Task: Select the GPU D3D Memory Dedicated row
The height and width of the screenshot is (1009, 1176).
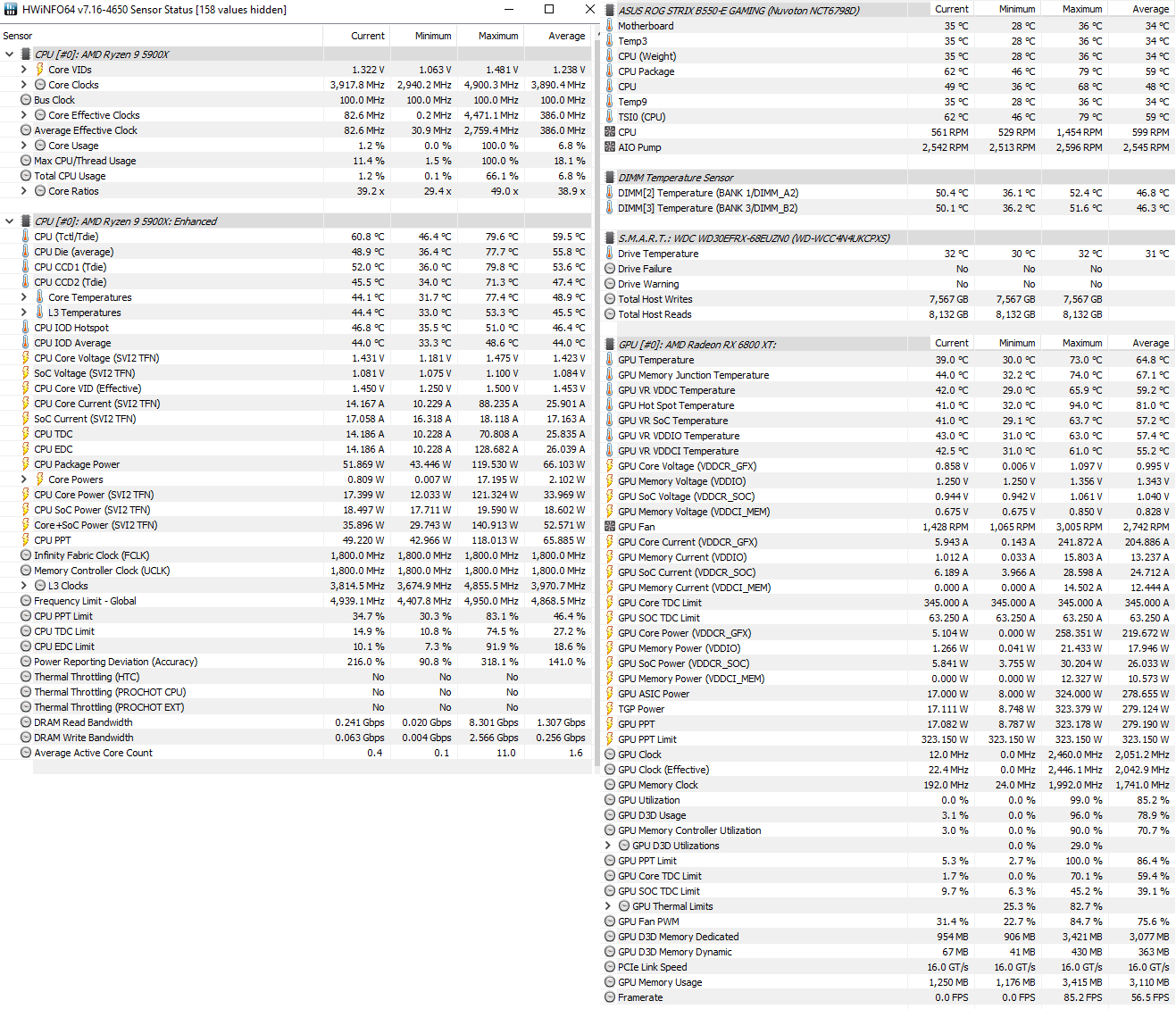Action: click(x=888, y=937)
